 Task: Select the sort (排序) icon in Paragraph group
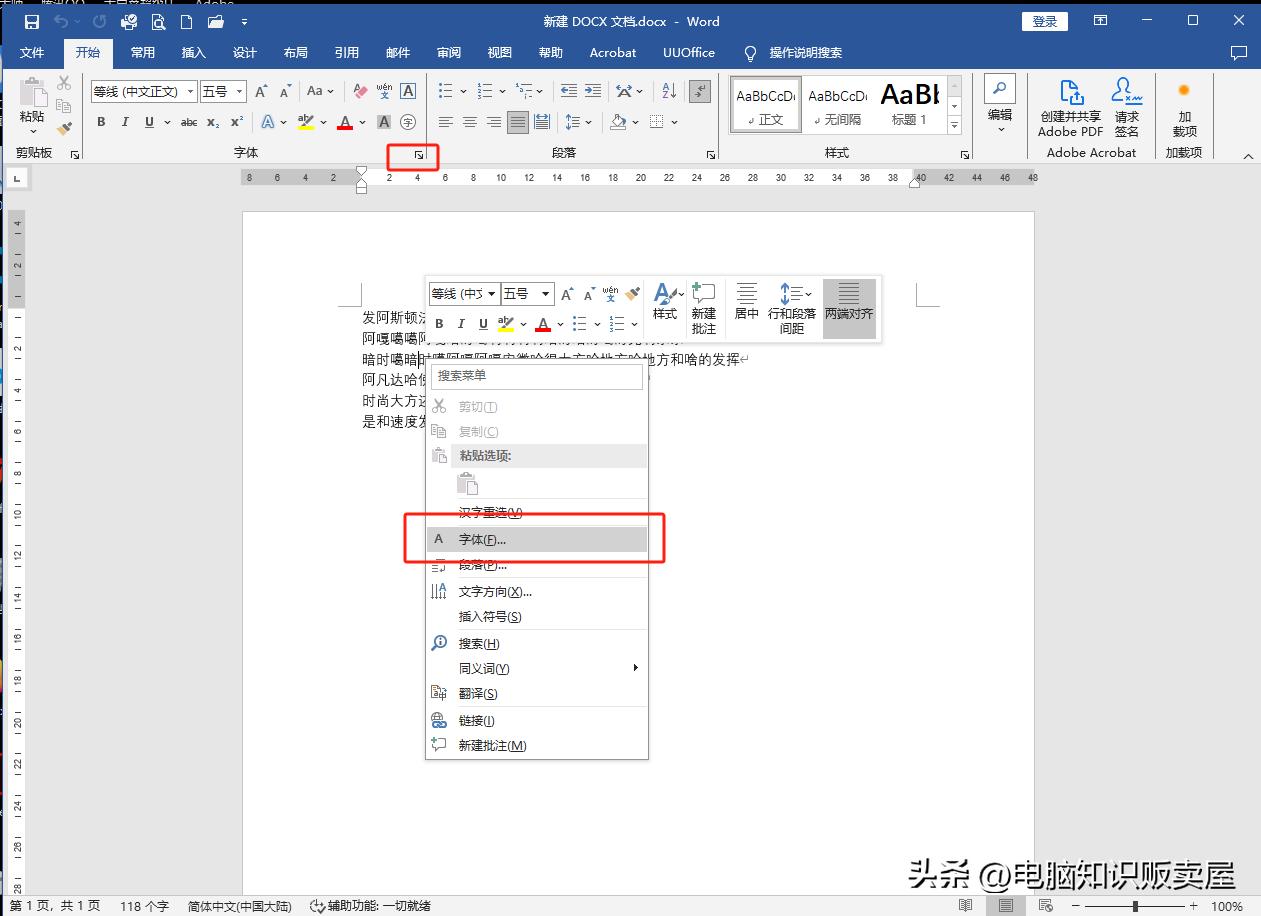[x=667, y=90]
